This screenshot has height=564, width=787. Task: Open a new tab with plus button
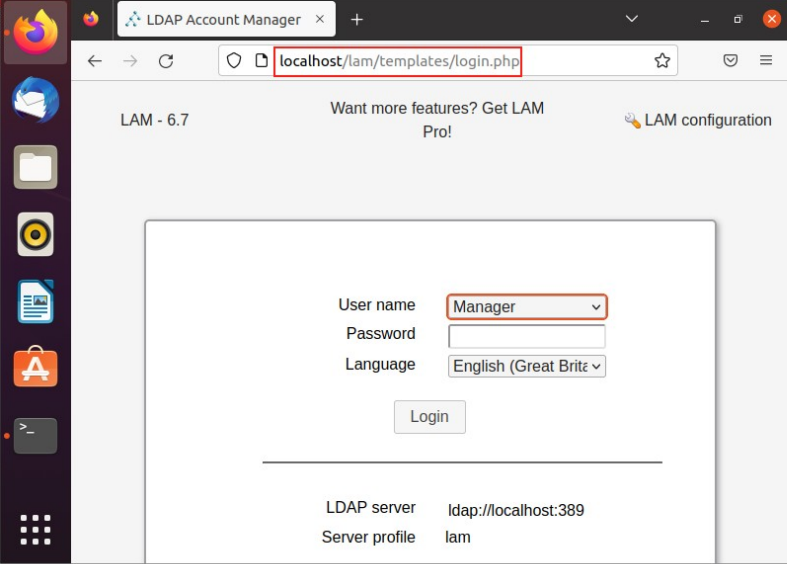356,20
